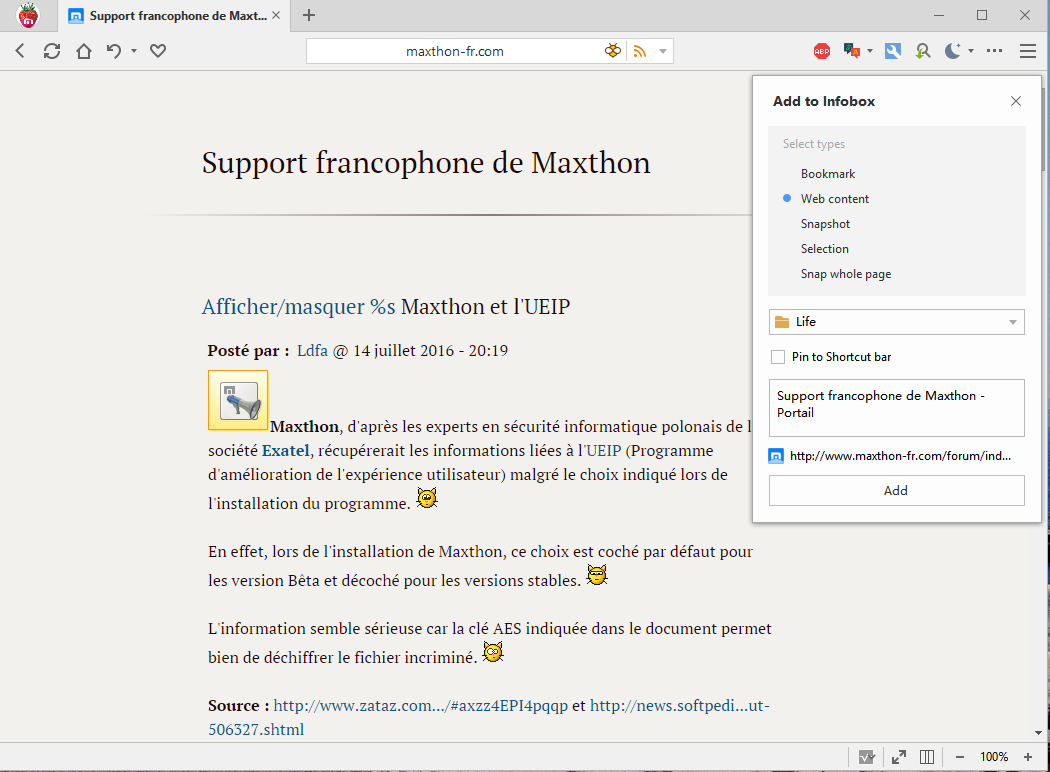Click the page scrollbar down arrow

[1039, 733]
